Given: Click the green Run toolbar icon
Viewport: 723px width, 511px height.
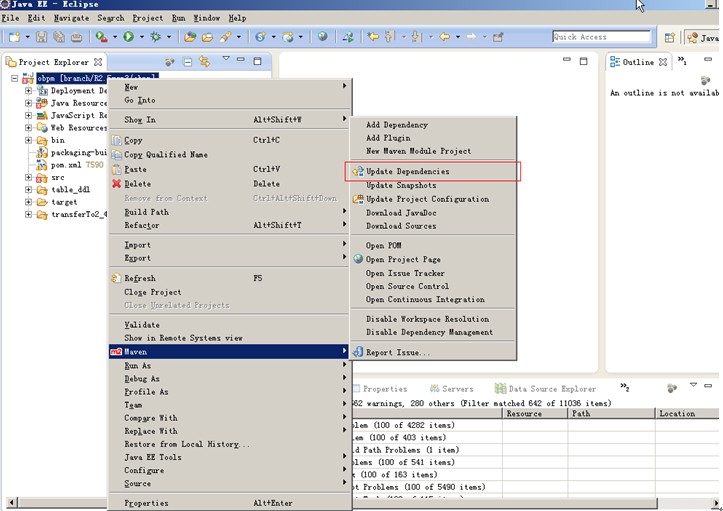Looking at the screenshot, I should [x=128, y=37].
